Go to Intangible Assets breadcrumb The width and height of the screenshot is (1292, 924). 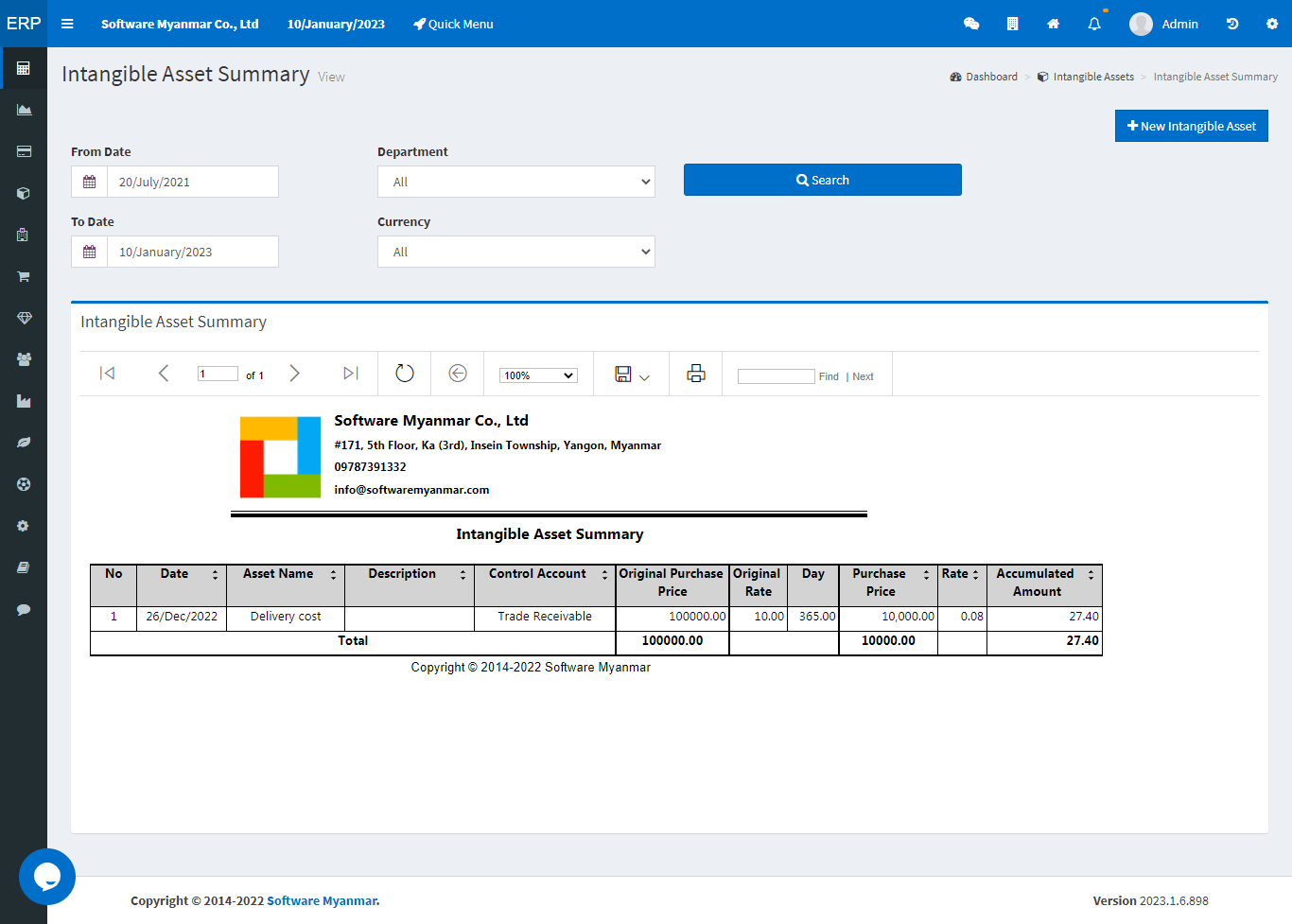[x=1086, y=77]
